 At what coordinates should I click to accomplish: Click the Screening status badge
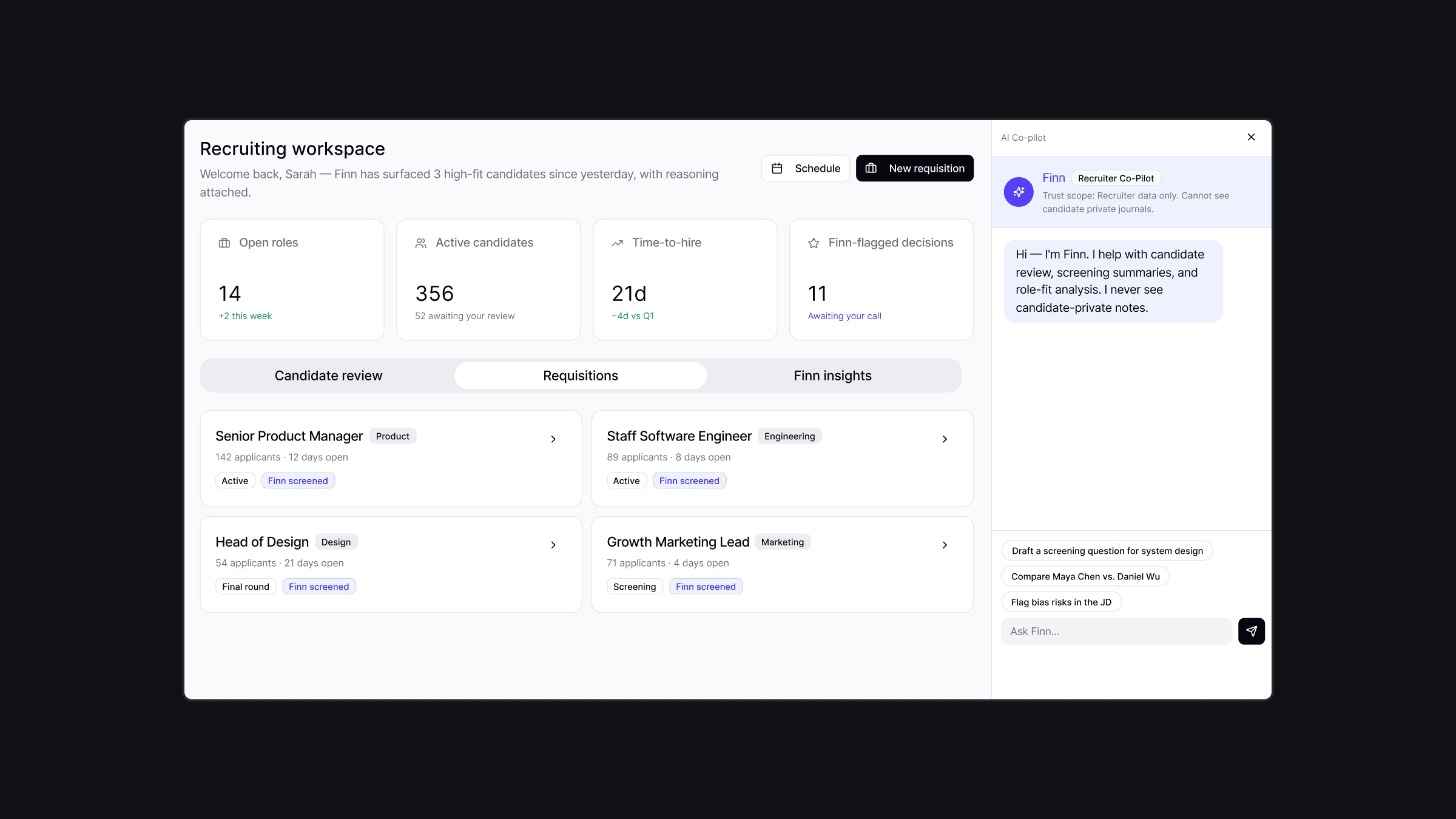coord(635,587)
